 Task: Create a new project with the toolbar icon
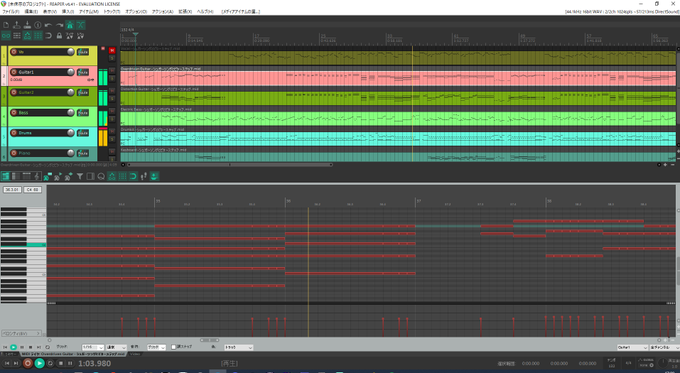click(6, 25)
